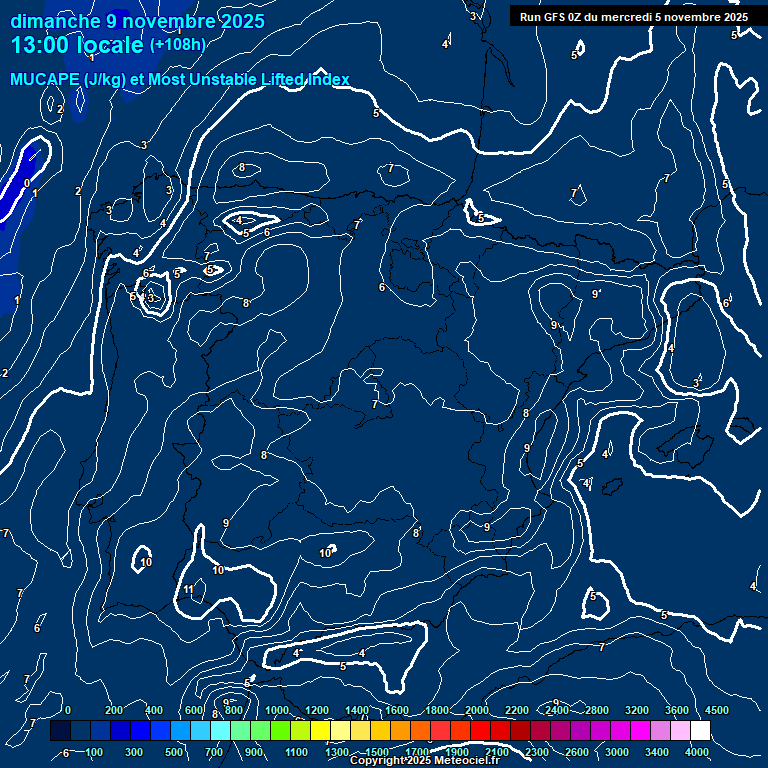Click the legend value '200'
This screenshot has height=768, width=768.
tap(114, 710)
